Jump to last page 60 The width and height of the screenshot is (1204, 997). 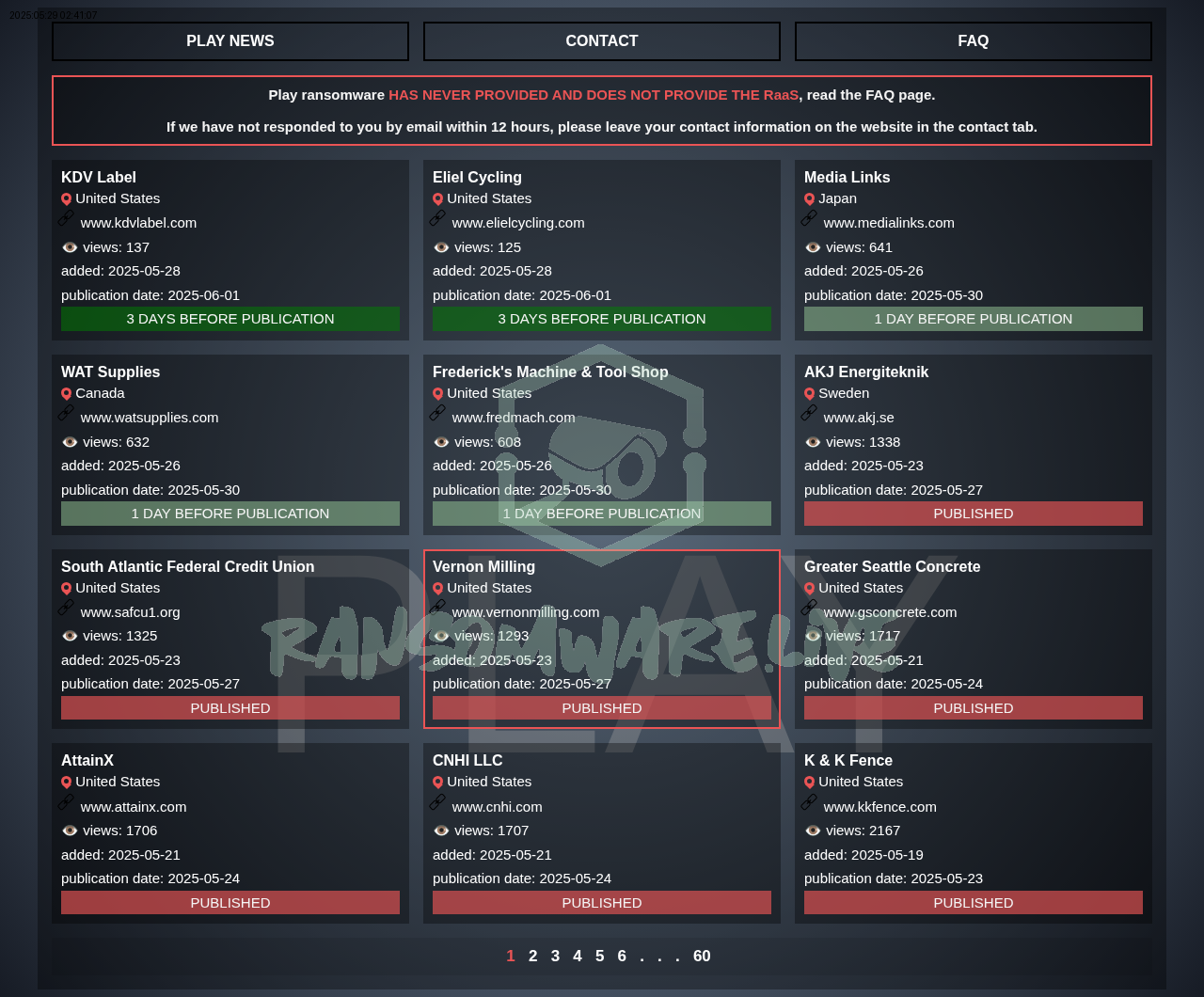(702, 957)
